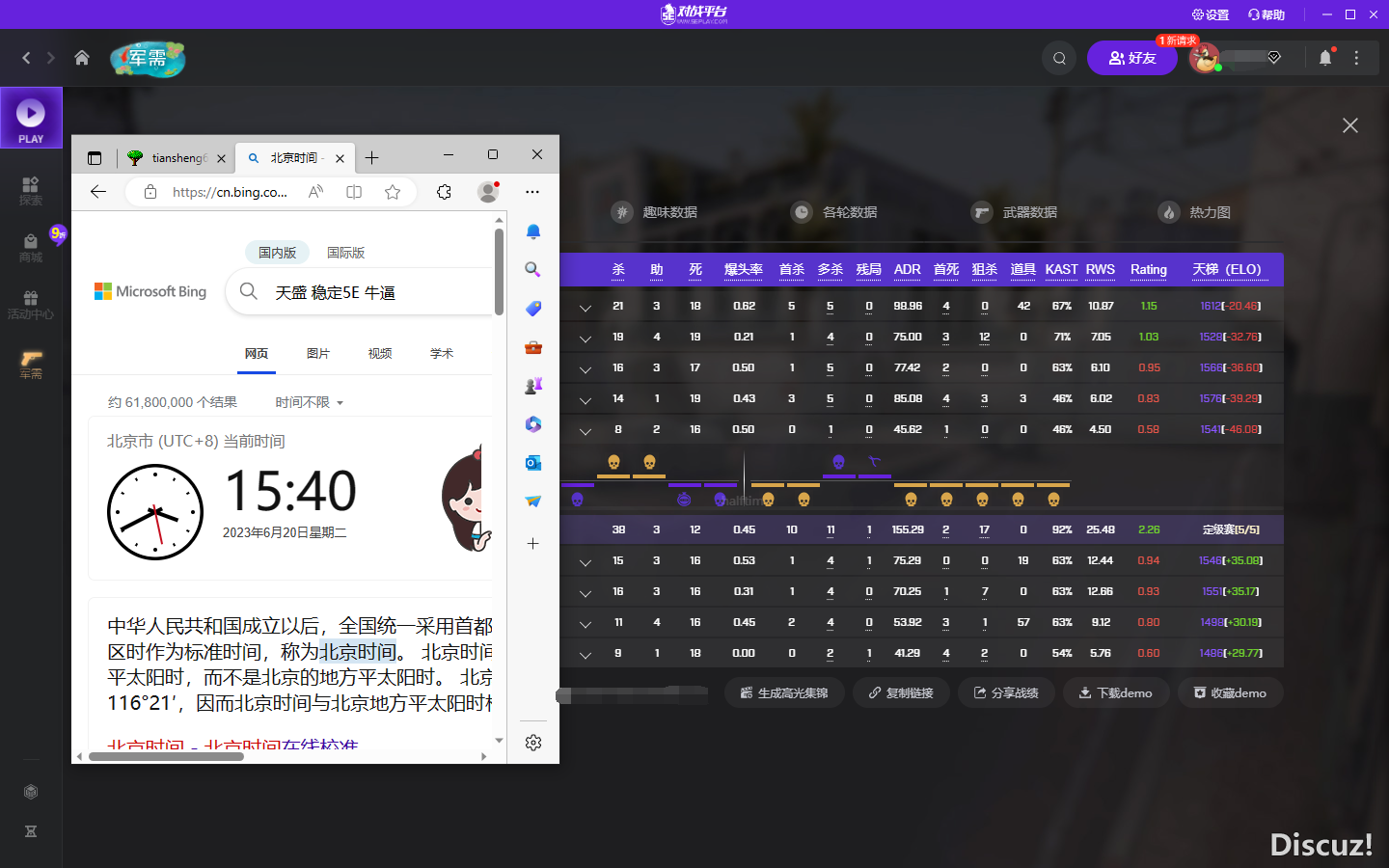Open the three-dot menu in platform header
The height and width of the screenshot is (868, 1389).
(x=1356, y=58)
